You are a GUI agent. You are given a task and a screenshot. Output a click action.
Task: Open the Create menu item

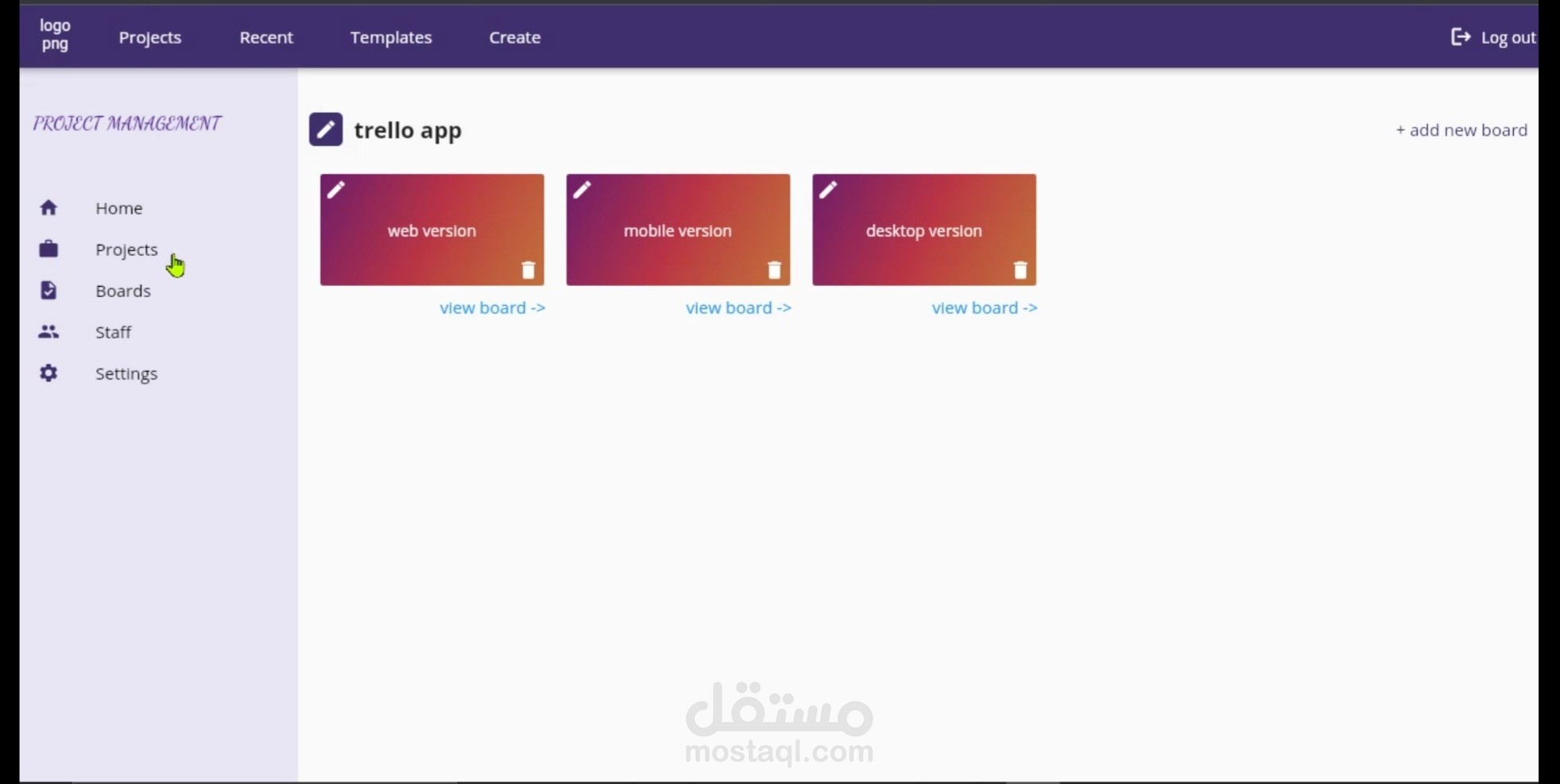pyautogui.click(x=515, y=37)
